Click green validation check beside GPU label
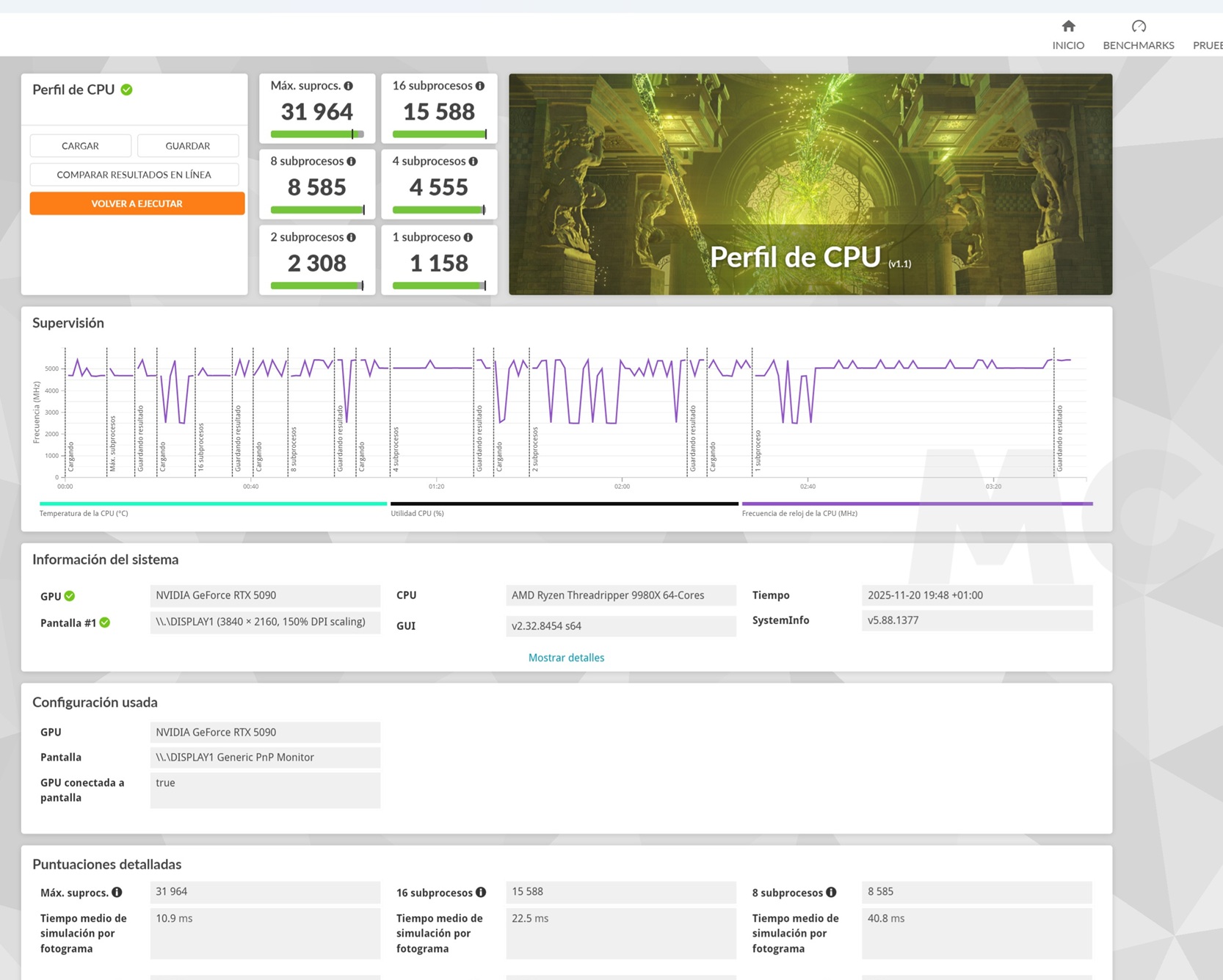 point(70,596)
